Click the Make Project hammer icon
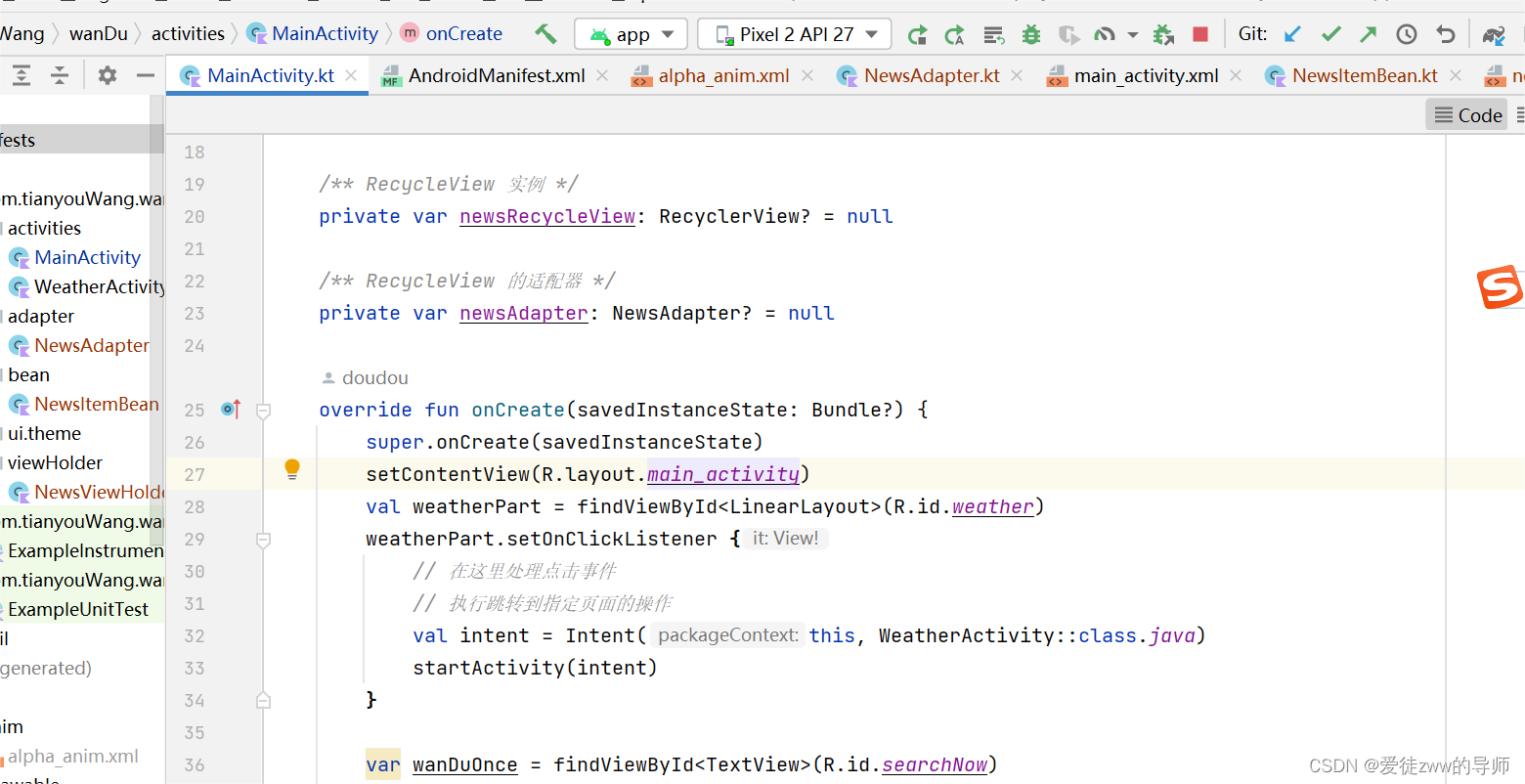 click(x=545, y=34)
